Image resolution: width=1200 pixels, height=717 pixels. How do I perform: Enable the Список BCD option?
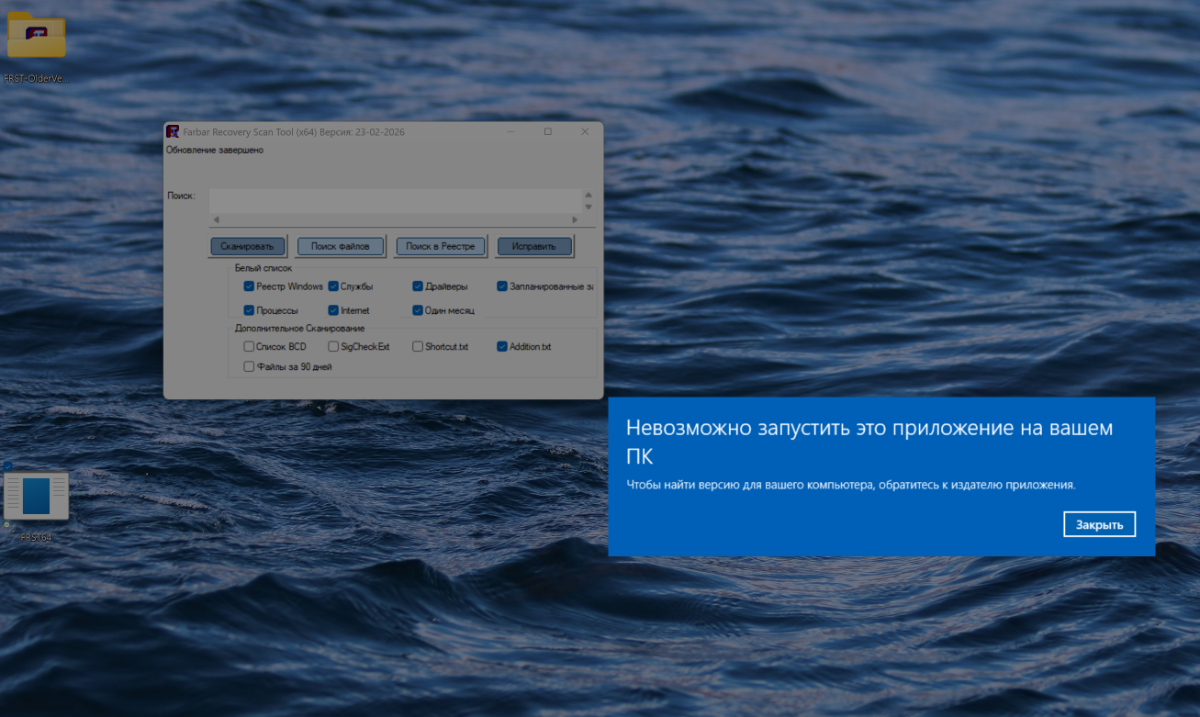click(249, 347)
